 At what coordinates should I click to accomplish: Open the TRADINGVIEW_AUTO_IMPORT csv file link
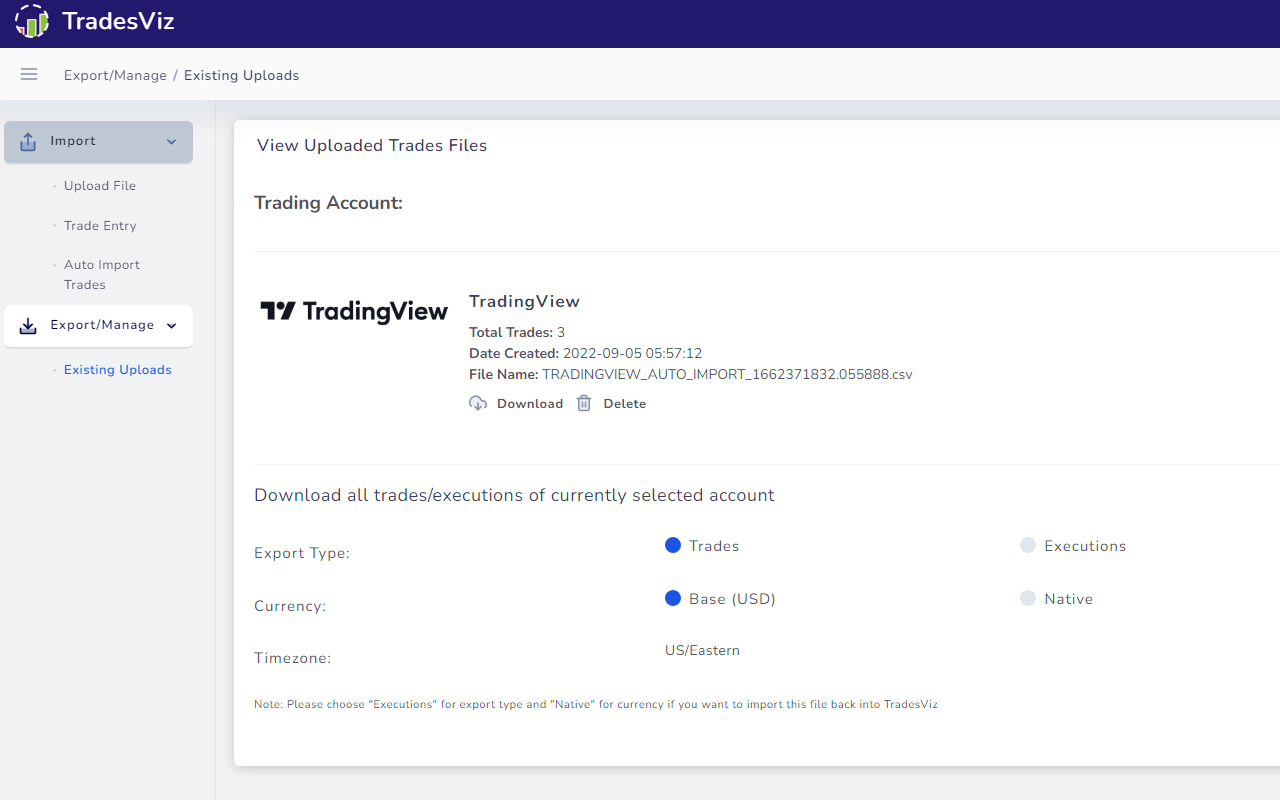727,374
